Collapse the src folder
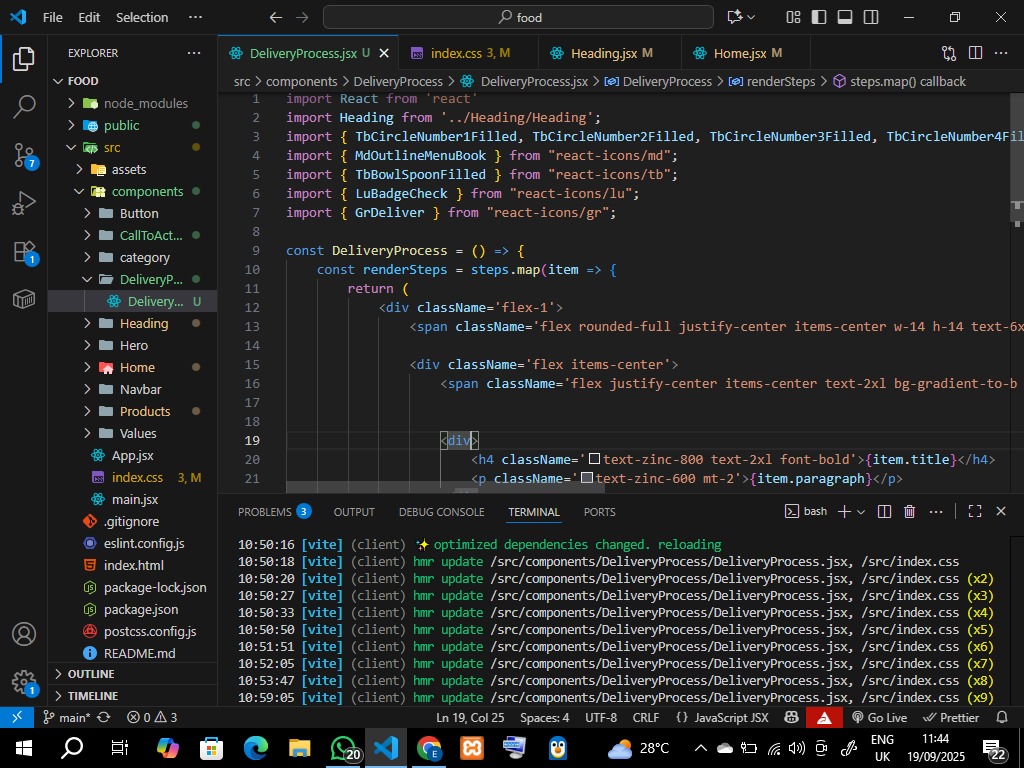 coord(133,148)
